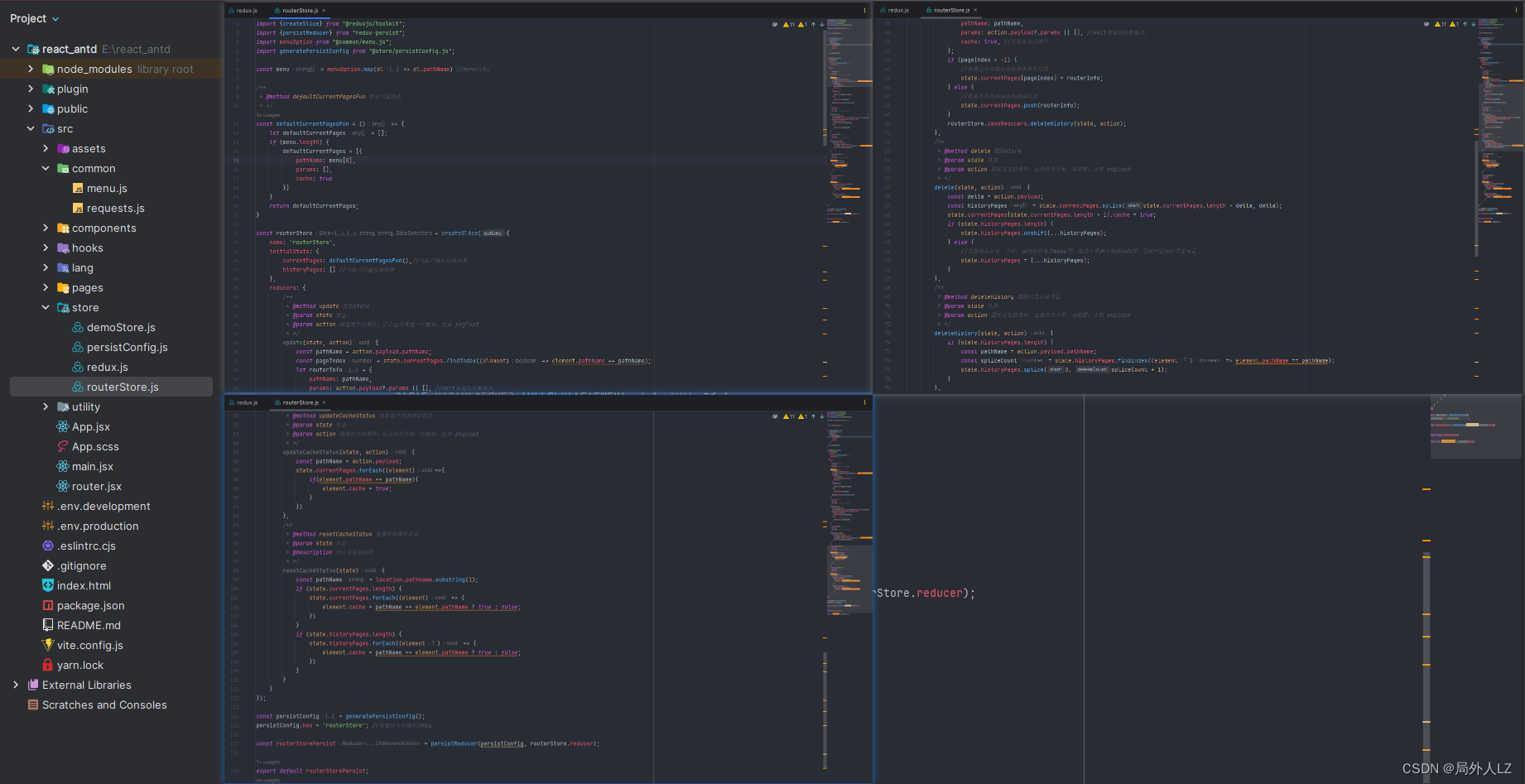The image size is (1525, 784).
Task: Select routerStore.js in project tree
Action: (111, 387)
